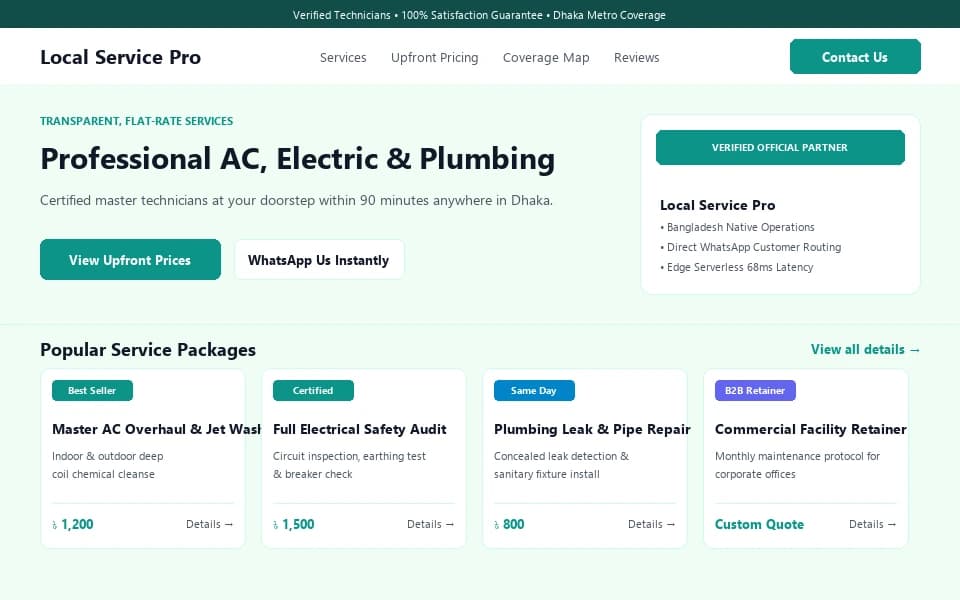Click Indoor & outdoor deep coil description
Screen dimensions: 960x600
[x=108, y=465]
